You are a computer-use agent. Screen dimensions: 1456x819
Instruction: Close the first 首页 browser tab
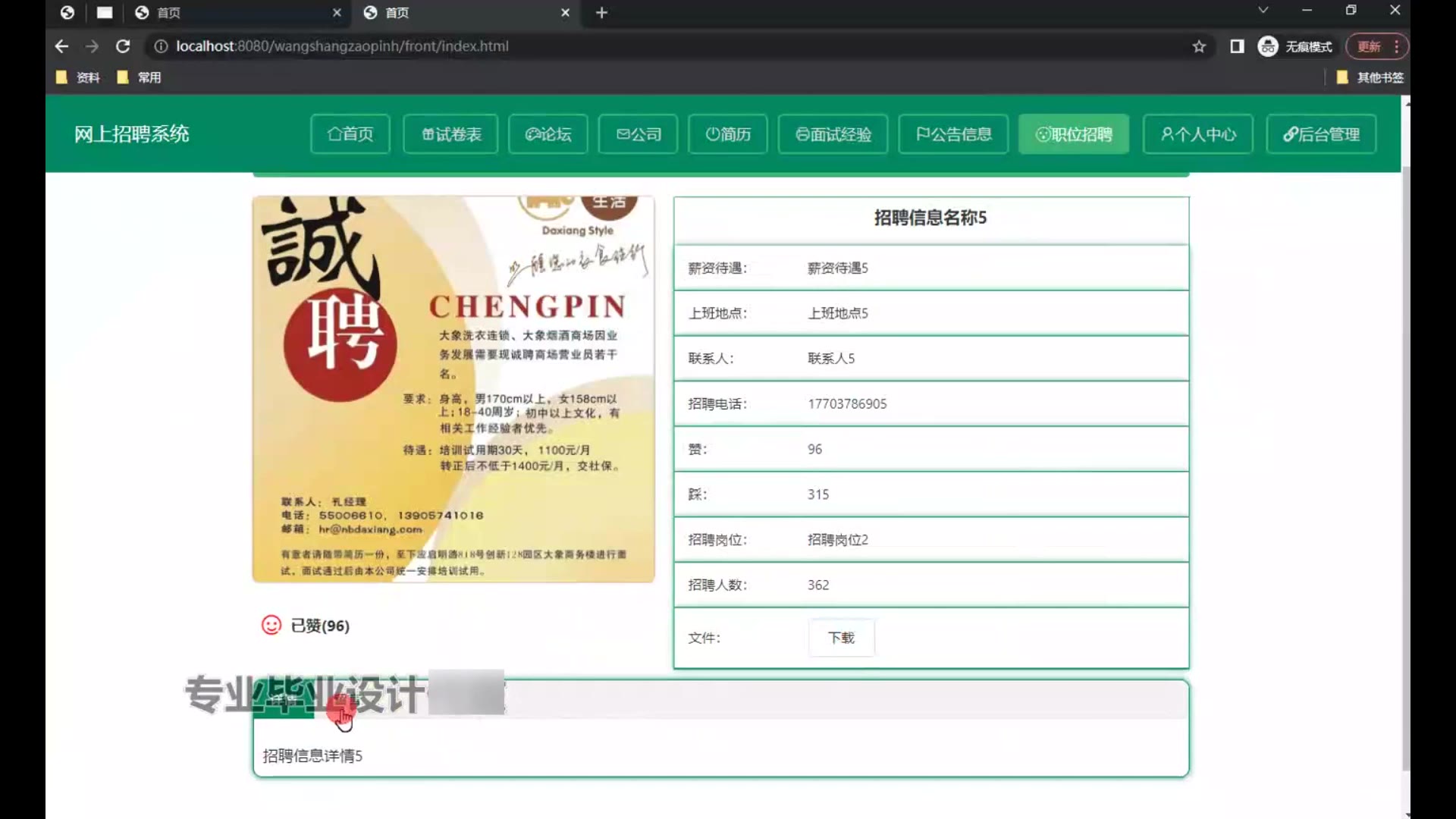pyautogui.click(x=337, y=13)
